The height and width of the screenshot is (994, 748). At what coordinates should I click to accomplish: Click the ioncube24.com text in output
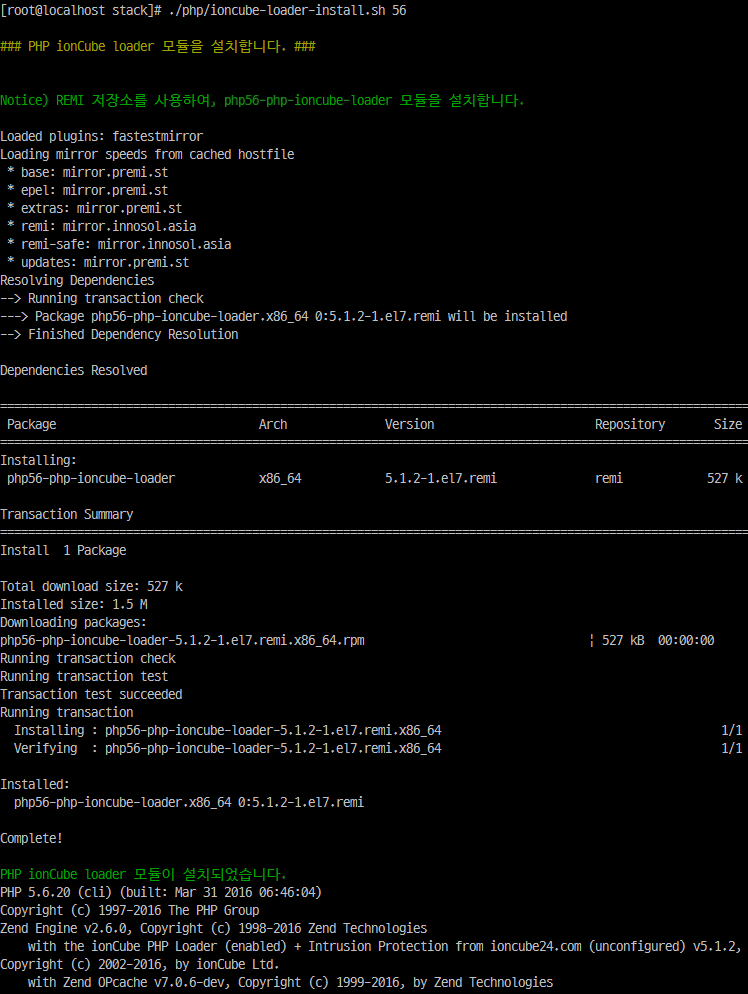click(x=536, y=946)
